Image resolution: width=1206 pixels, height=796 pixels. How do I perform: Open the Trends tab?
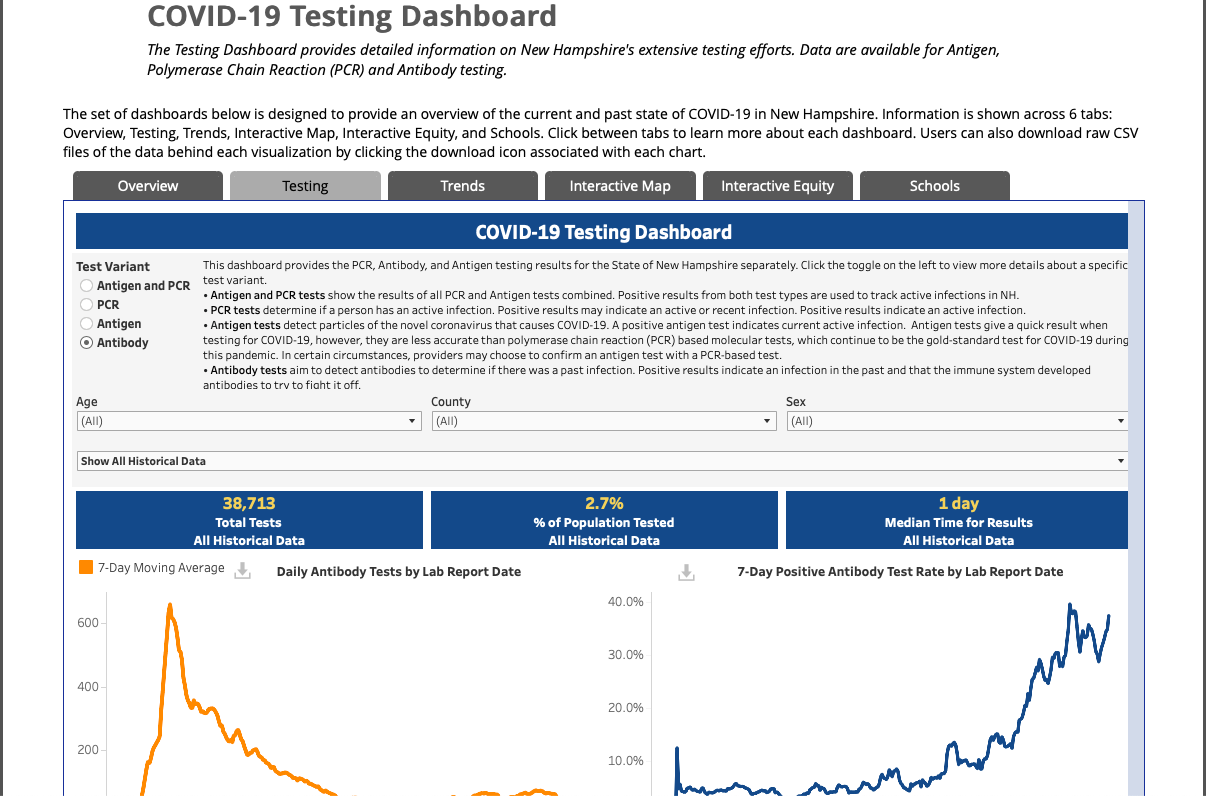tap(463, 186)
